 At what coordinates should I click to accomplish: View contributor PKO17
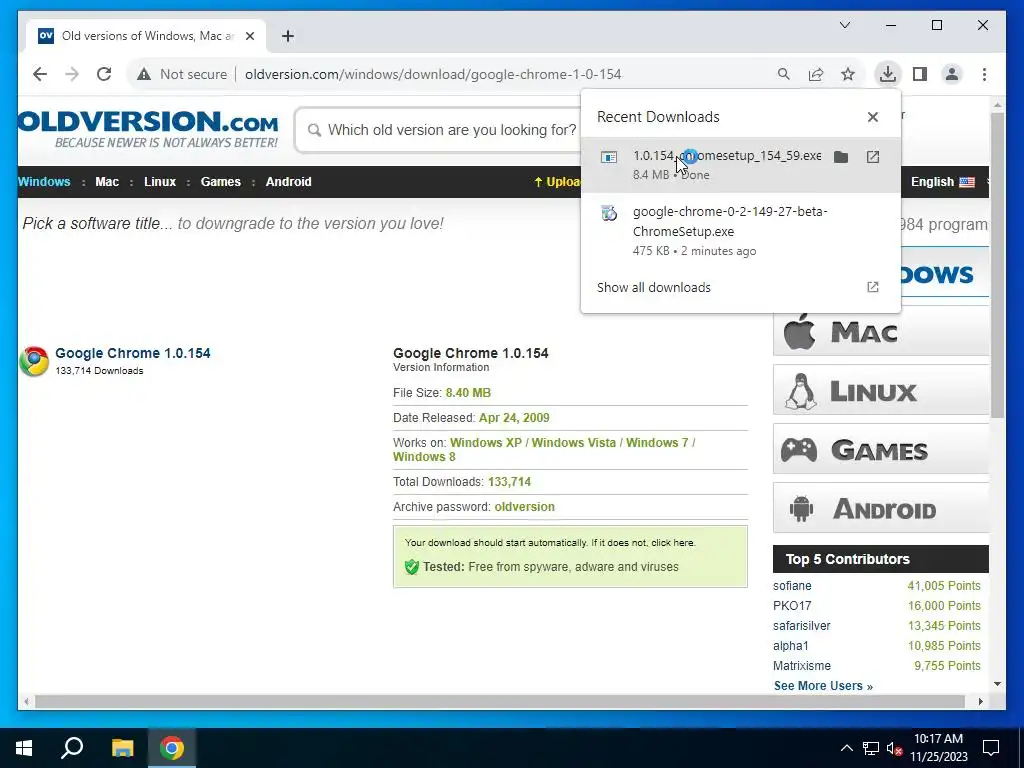(792, 606)
